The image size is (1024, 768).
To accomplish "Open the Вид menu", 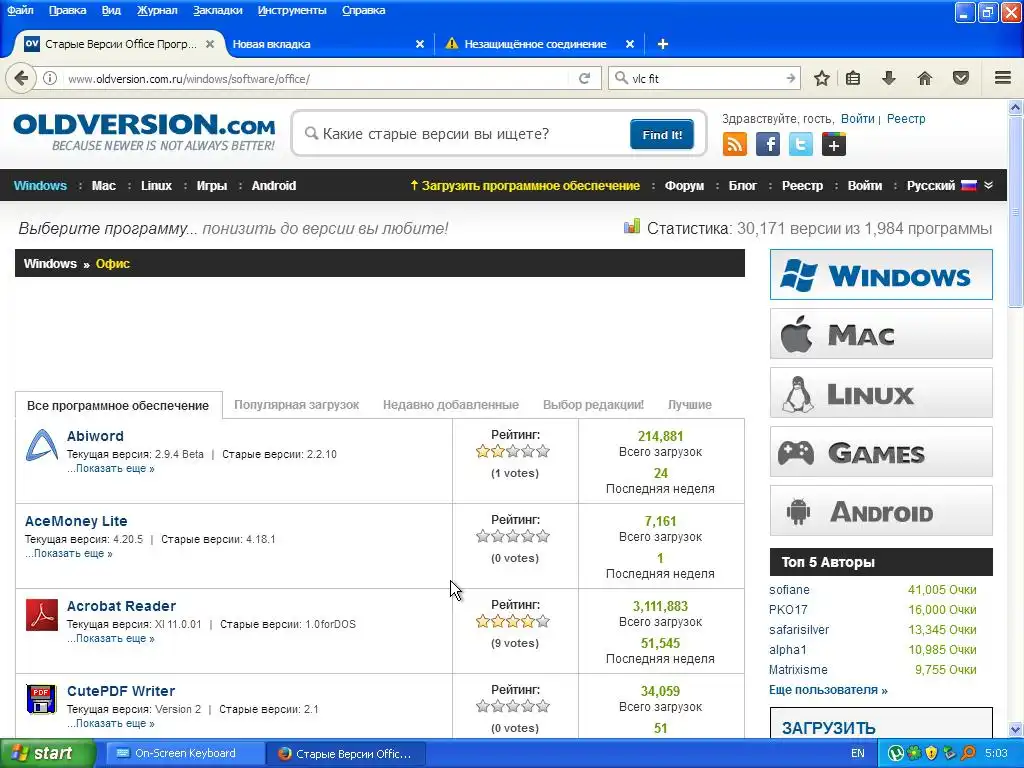I will pos(111,10).
